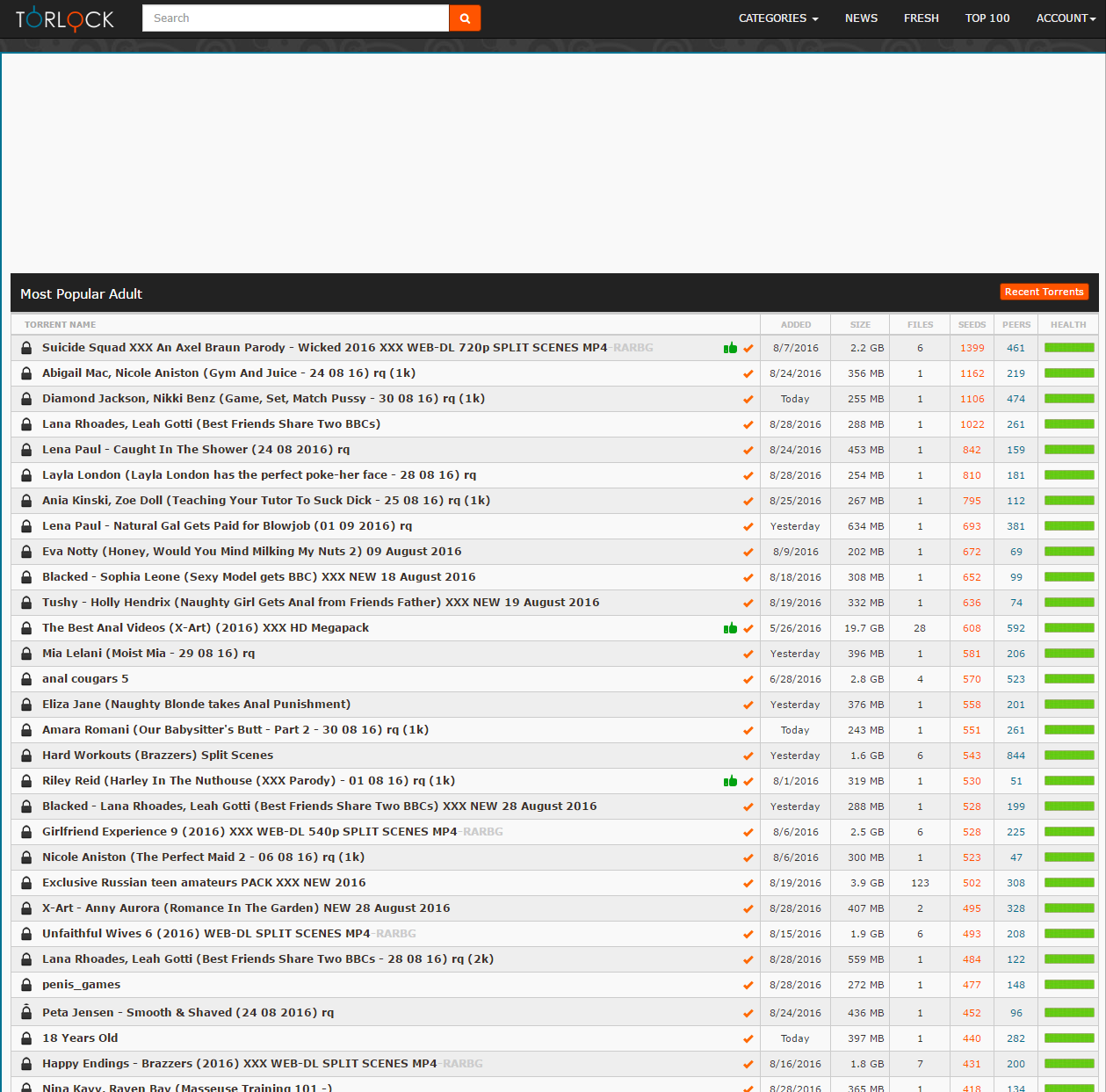The image size is (1106, 1092).
Task: Click the lock icon beside the Suicide Squad row
Action: 26,348
